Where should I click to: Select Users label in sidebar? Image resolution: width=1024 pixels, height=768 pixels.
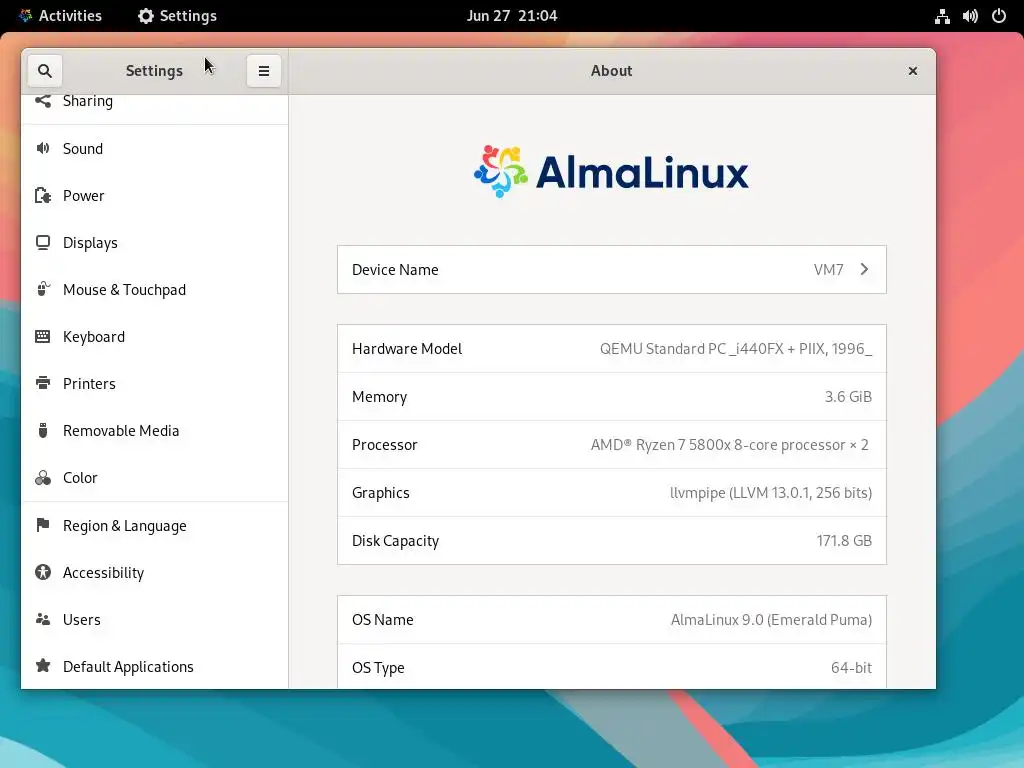click(x=82, y=619)
